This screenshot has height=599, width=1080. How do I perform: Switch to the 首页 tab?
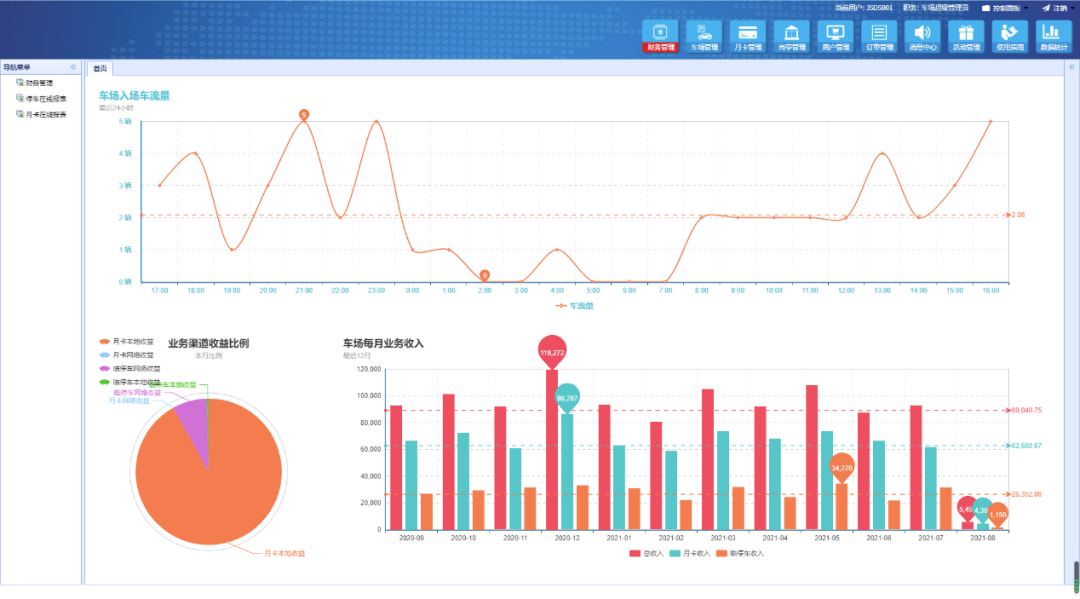pyautogui.click(x=100, y=68)
